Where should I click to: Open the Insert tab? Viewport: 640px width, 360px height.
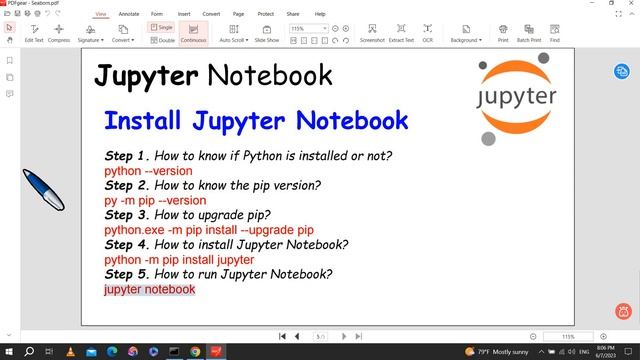184,14
